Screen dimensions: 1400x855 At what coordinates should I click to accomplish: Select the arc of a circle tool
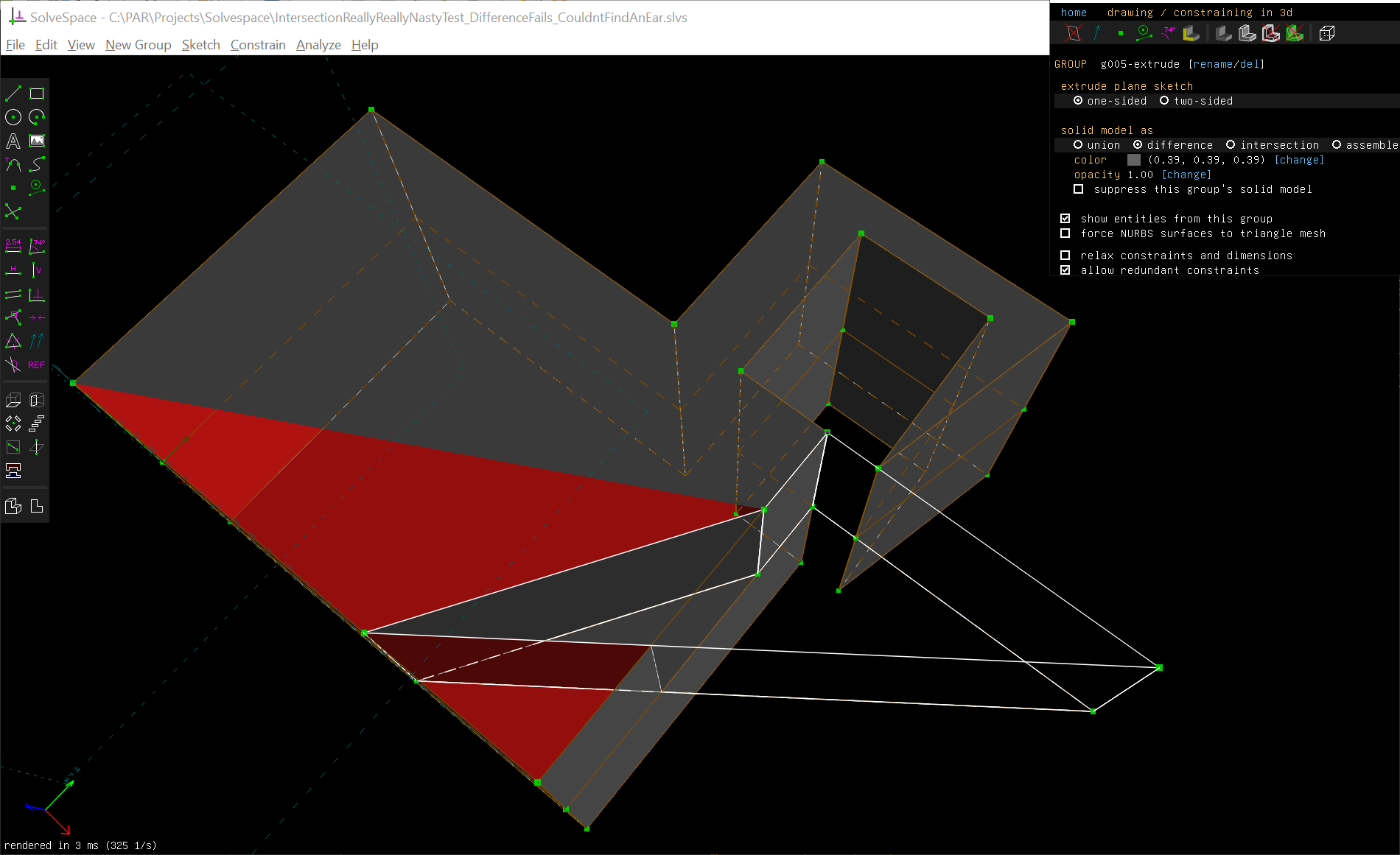coord(37,117)
